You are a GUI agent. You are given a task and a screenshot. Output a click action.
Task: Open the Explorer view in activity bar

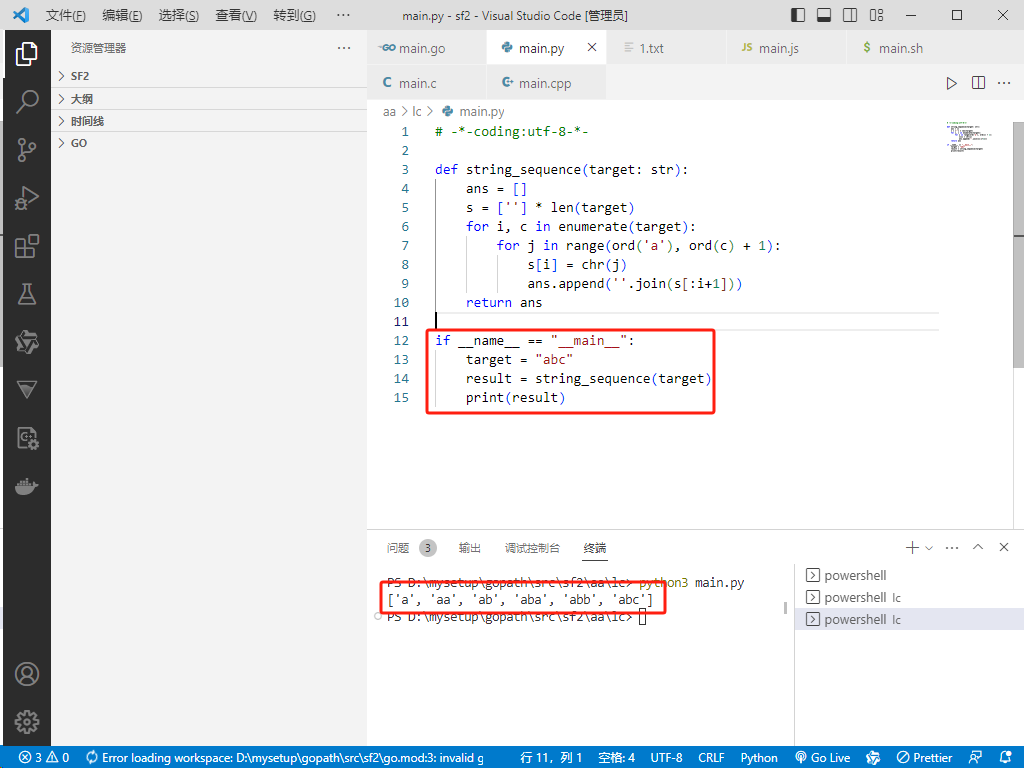click(27, 54)
